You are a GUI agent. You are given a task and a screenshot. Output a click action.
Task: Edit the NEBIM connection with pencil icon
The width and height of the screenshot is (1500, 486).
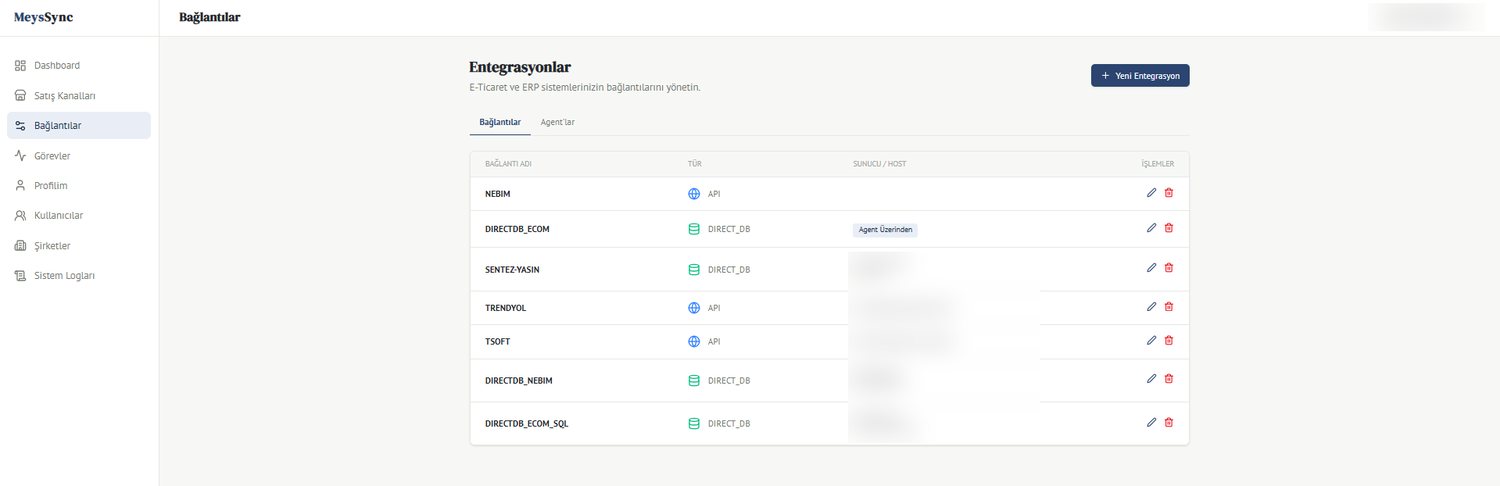point(1151,193)
